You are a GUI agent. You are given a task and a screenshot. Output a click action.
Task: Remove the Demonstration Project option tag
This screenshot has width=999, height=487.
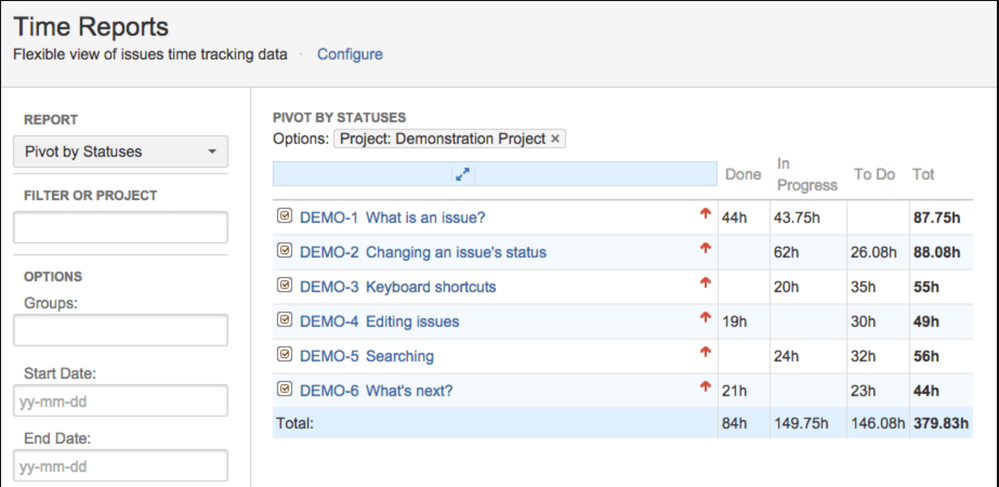[x=555, y=139]
